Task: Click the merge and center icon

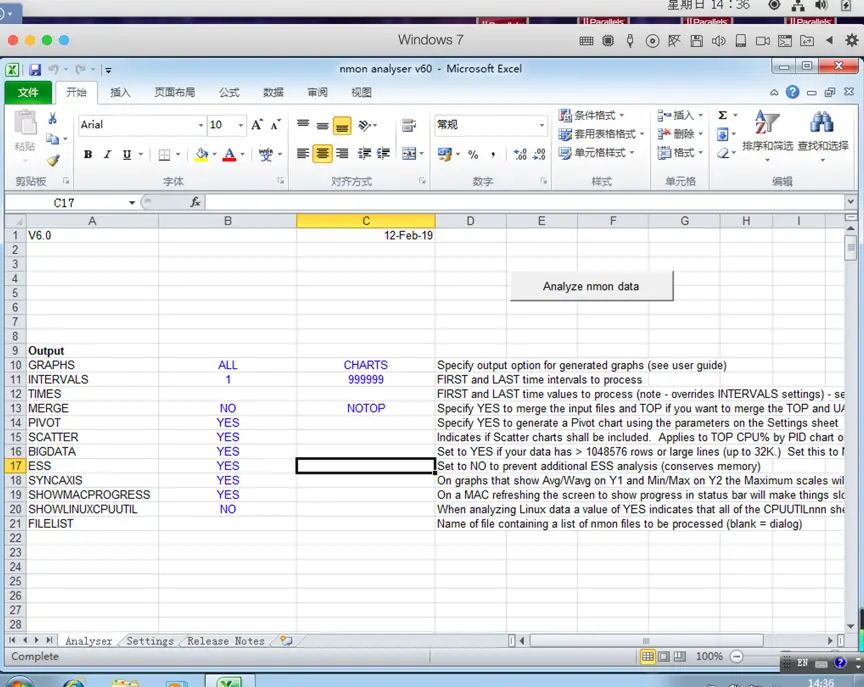Action: (409, 154)
